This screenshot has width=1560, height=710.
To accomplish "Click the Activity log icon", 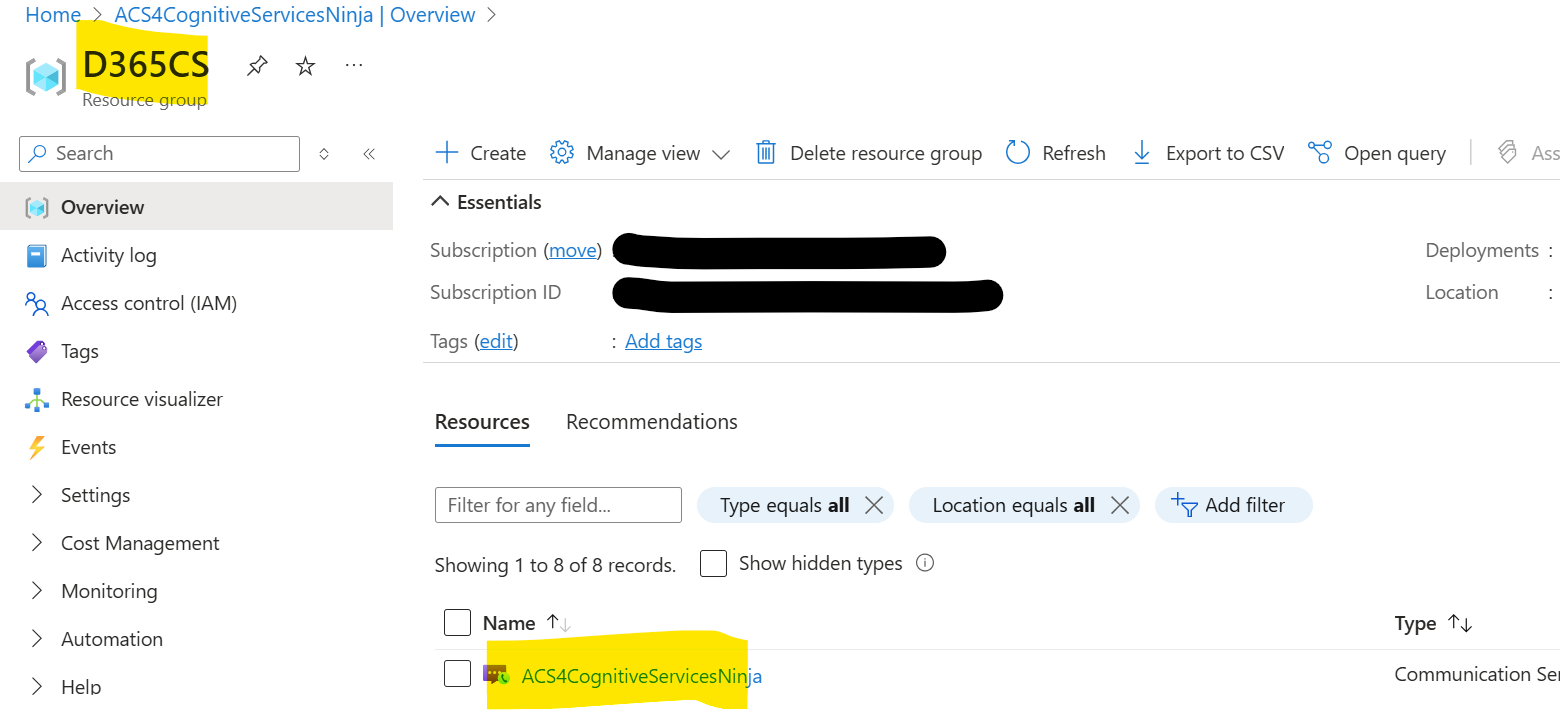I will 37,256.
